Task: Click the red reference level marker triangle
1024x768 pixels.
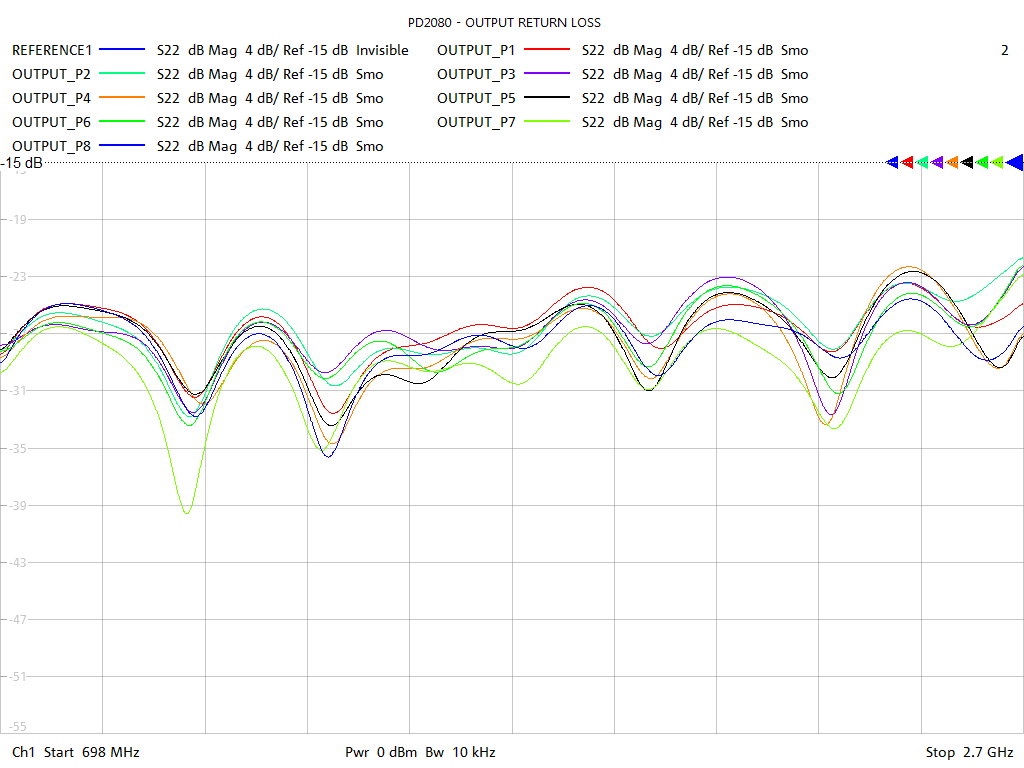Action: 907,163
